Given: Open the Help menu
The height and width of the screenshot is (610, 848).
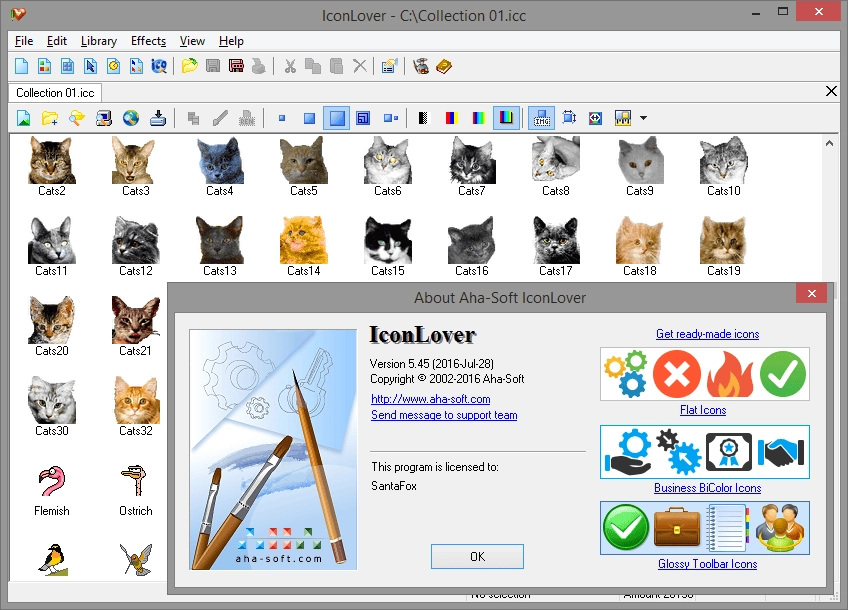Looking at the screenshot, I should (x=231, y=41).
